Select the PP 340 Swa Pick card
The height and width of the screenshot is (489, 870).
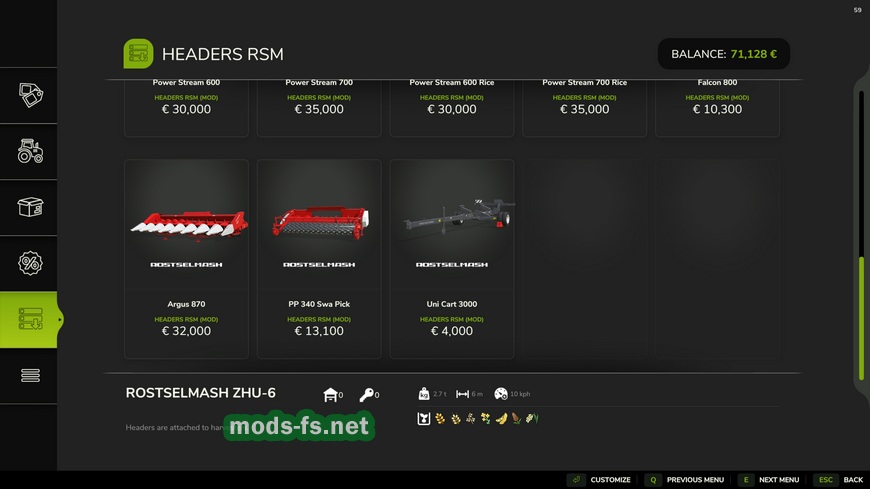tap(319, 259)
